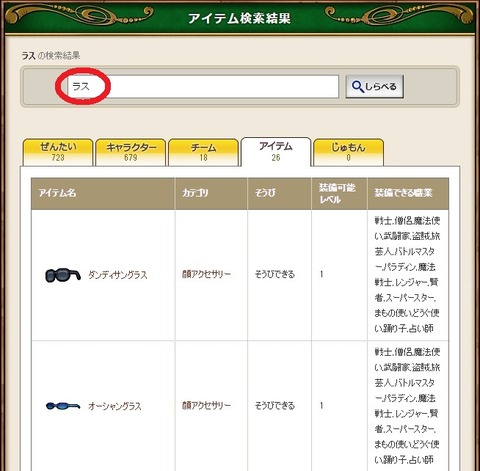Open the オーシャングラス item link
Image resolution: width=480 pixels, height=471 pixels.
[x=115, y=406]
